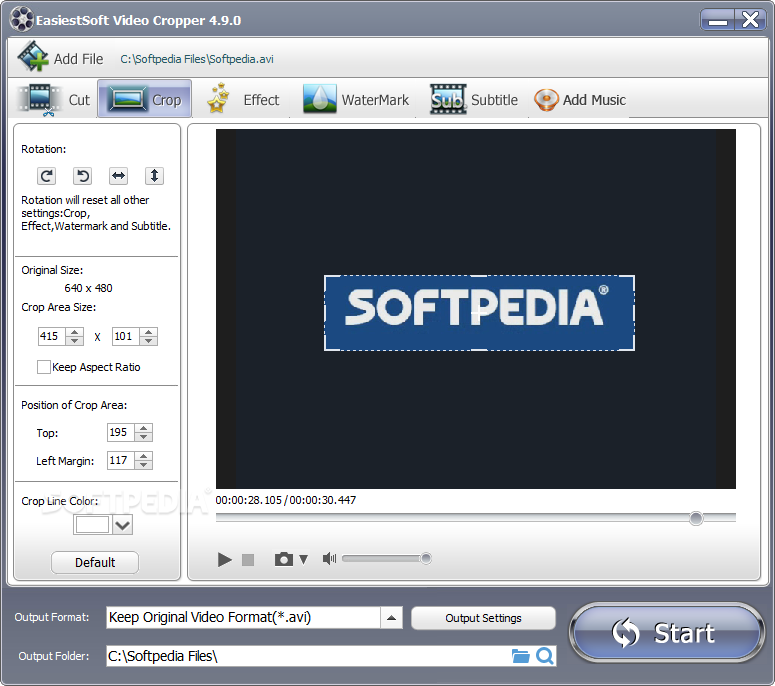Viewport: 775px width, 686px height.
Task: Expand the Output Format dropdown
Action: [391, 617]
